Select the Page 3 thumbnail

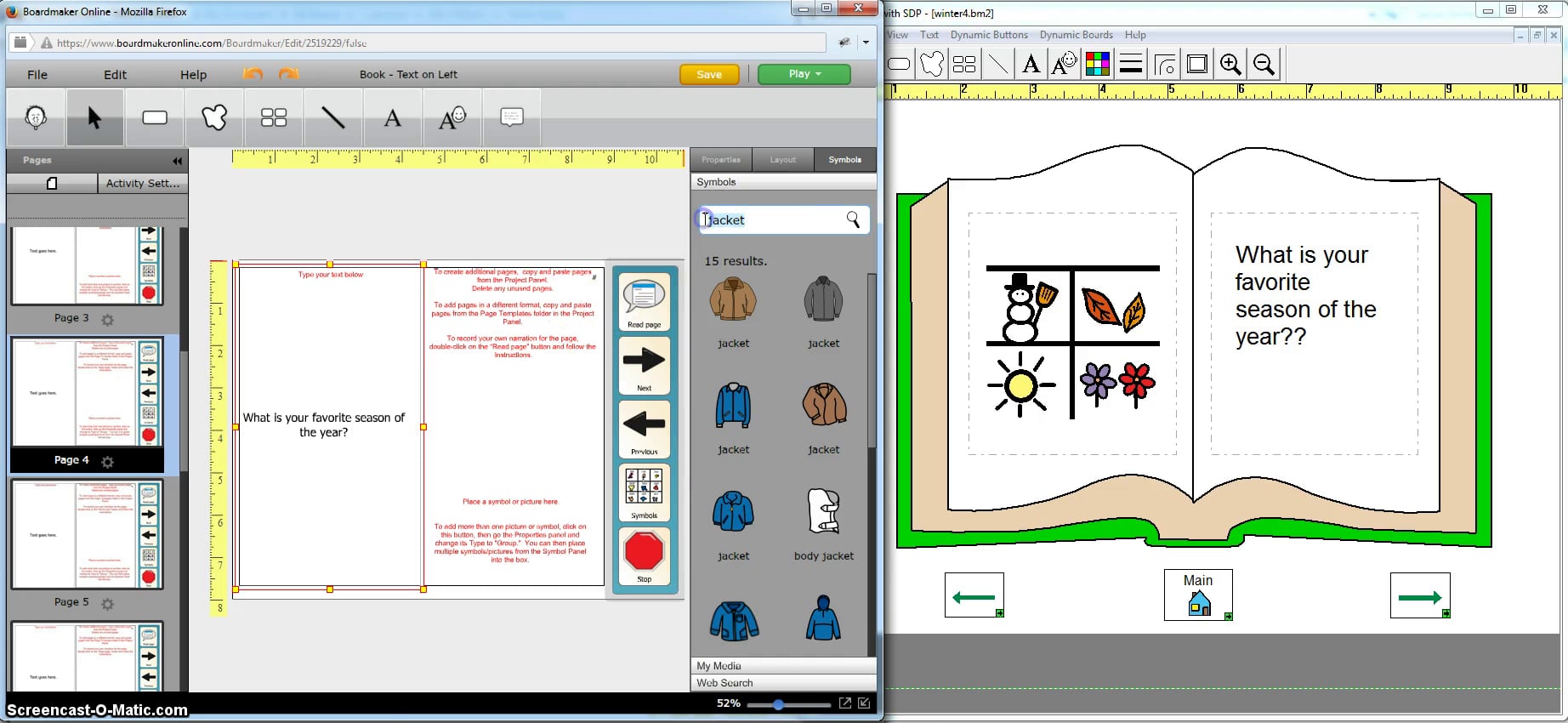(86, 266)
